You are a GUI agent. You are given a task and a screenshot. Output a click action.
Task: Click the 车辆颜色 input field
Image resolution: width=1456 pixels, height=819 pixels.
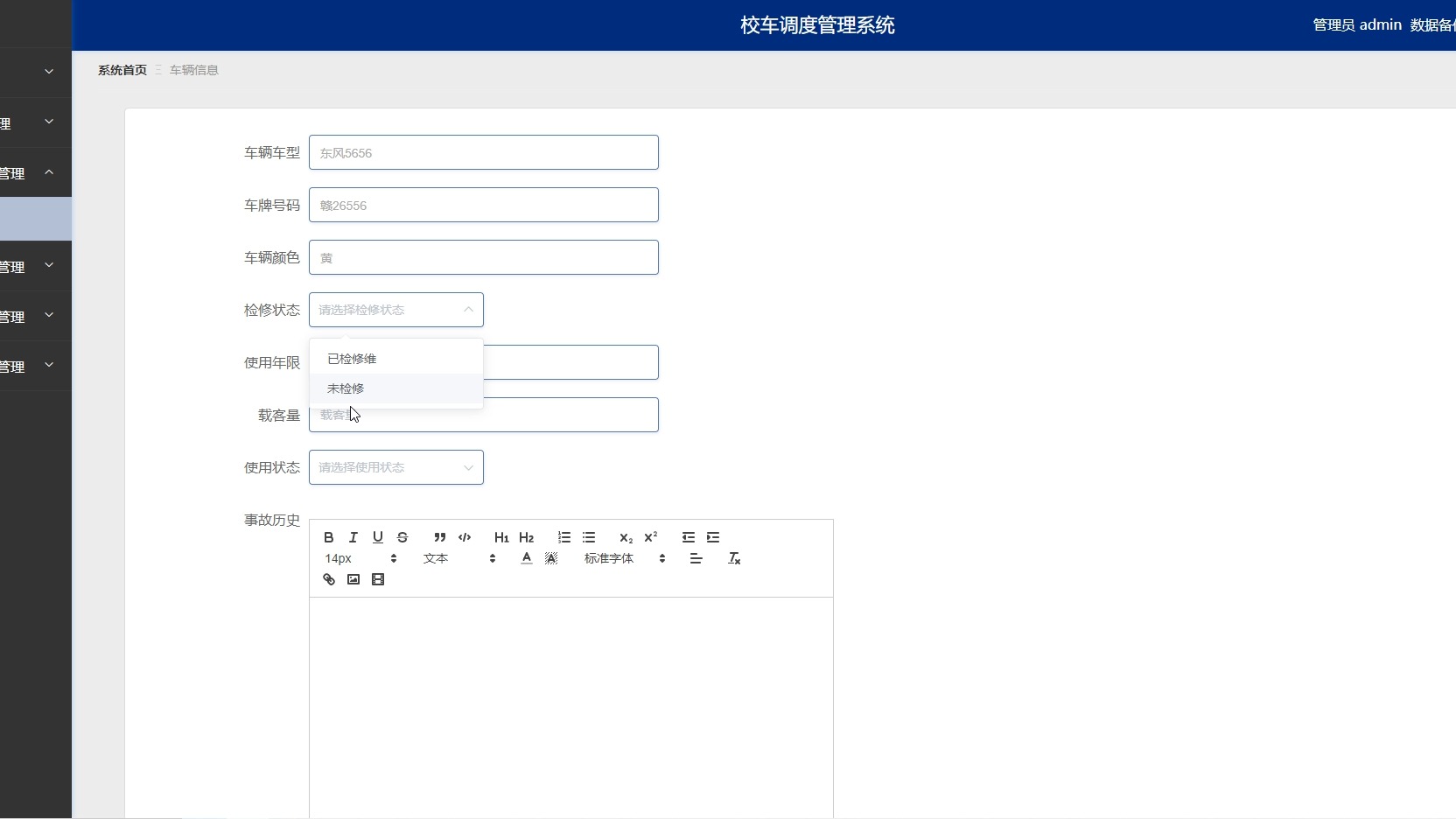pos(484,257)
